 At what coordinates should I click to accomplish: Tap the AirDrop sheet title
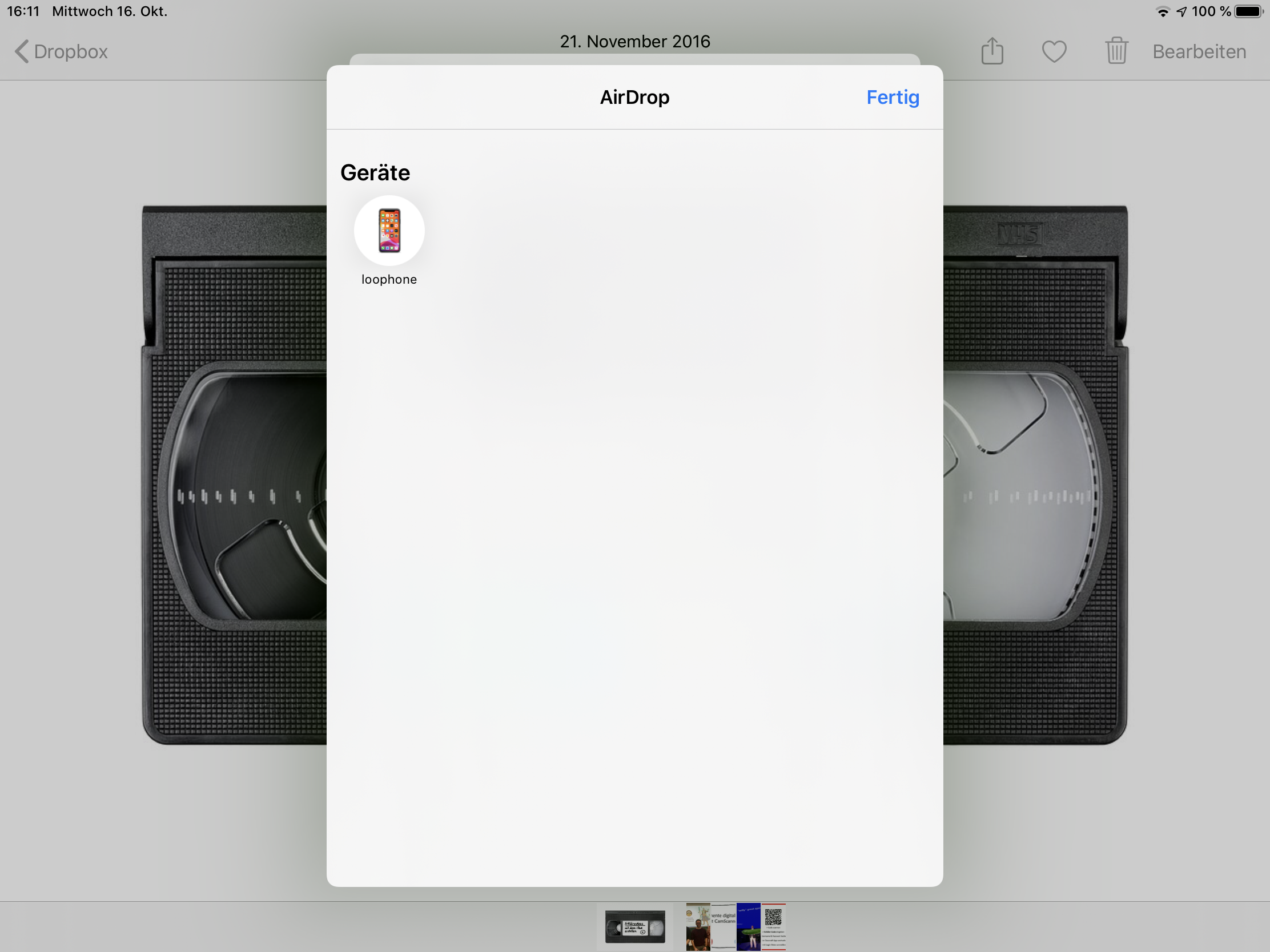(x=634, y=98)
